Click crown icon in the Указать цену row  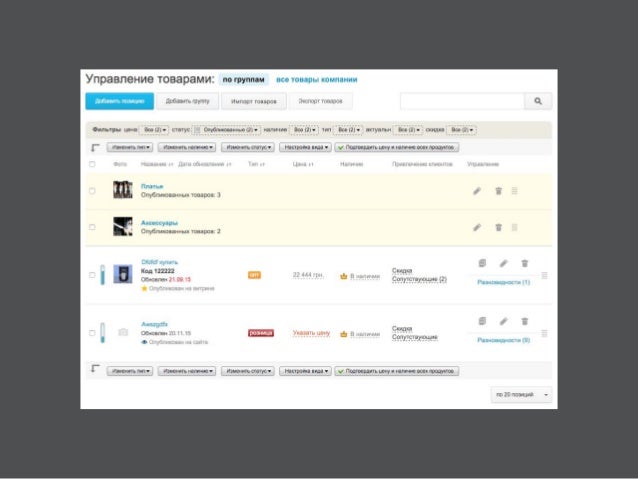(343, 334)
